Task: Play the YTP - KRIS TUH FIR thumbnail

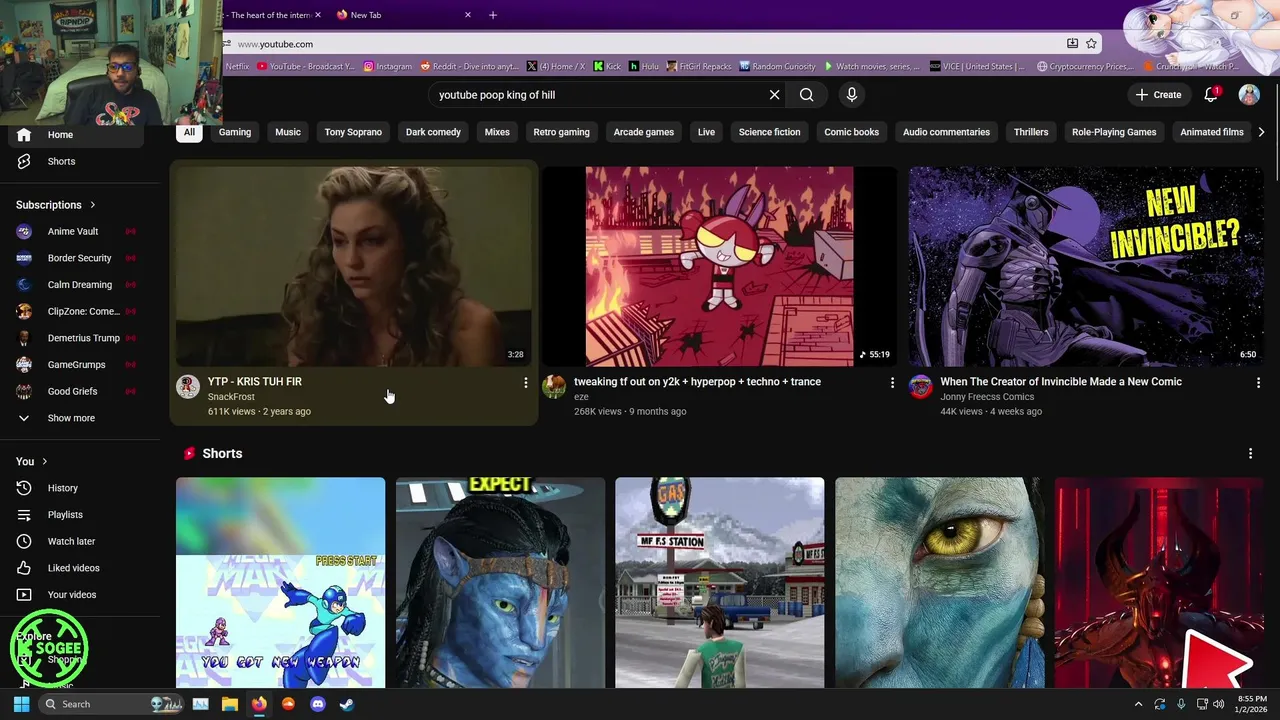Action: tap(354, 266)
